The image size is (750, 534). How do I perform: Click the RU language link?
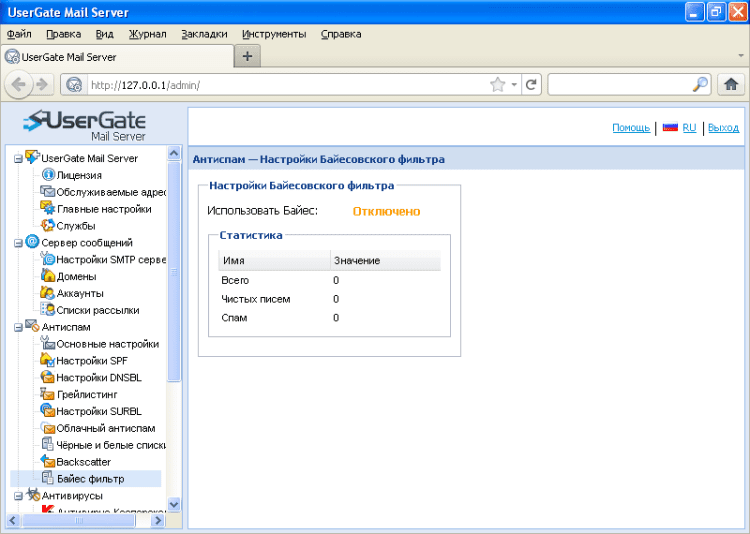pyautogui.click(x=689, y=128)
